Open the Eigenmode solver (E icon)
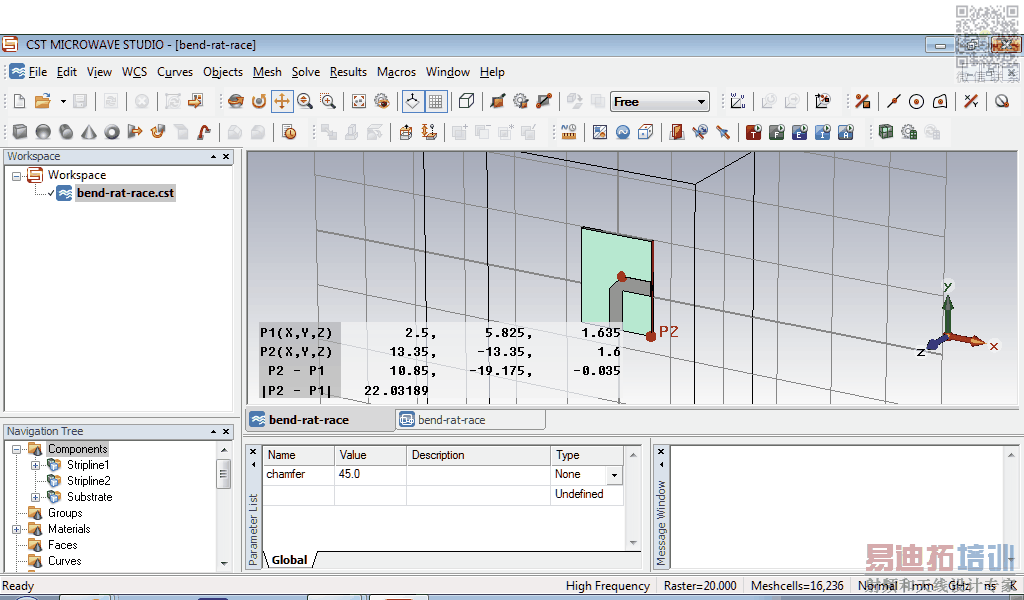Image resolution: width=1024 pixels, height=600 pixels. click(798, 132)
